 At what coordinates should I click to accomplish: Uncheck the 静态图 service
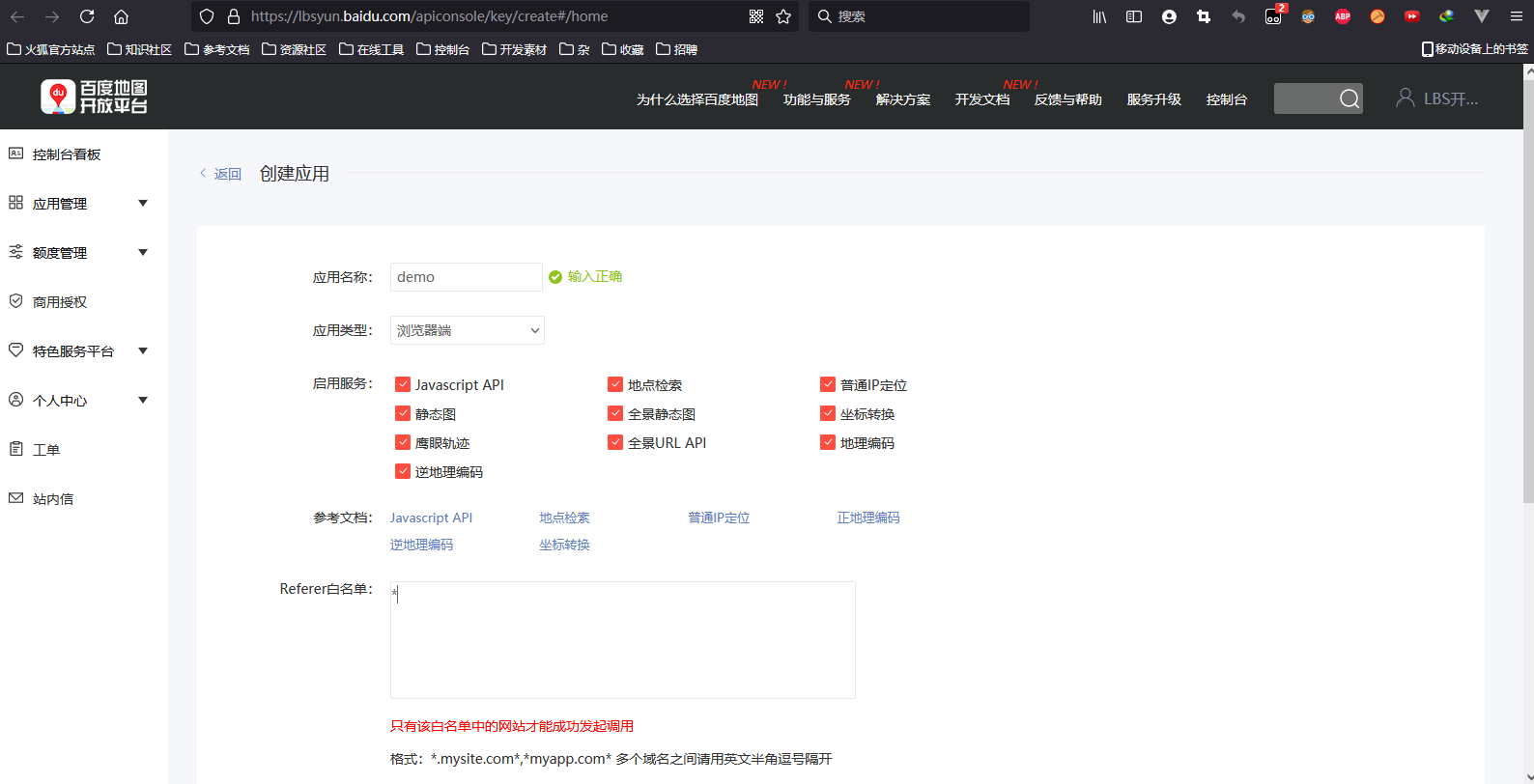pyautogui.click(x=403, y=413)
